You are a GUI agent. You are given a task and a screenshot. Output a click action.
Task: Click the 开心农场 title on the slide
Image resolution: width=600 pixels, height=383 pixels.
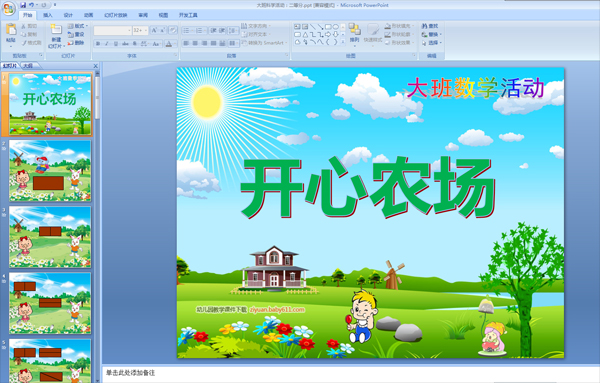pyautogui.click(x=368, y=187)
